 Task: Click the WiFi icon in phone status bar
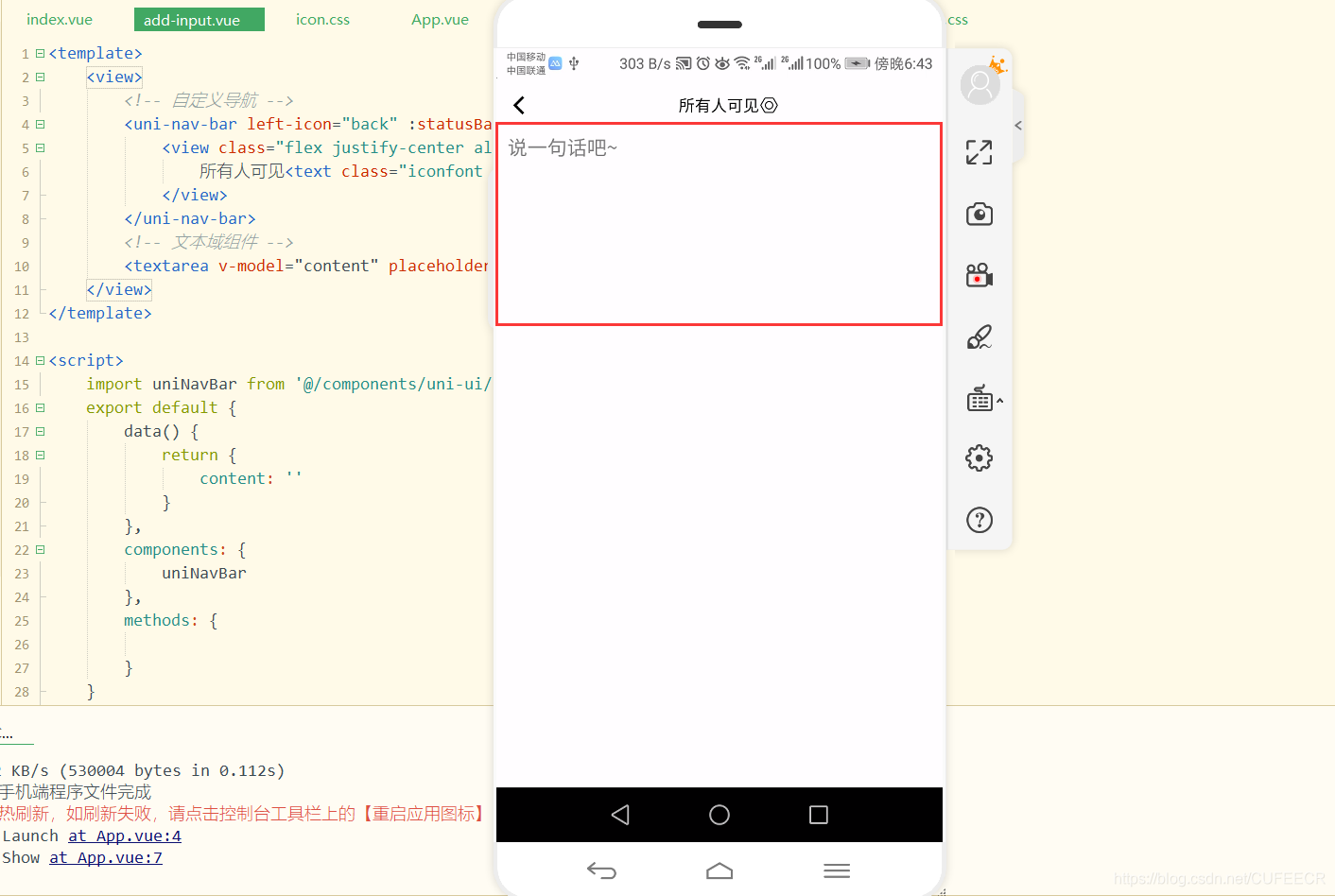click(x=742, y=63)
